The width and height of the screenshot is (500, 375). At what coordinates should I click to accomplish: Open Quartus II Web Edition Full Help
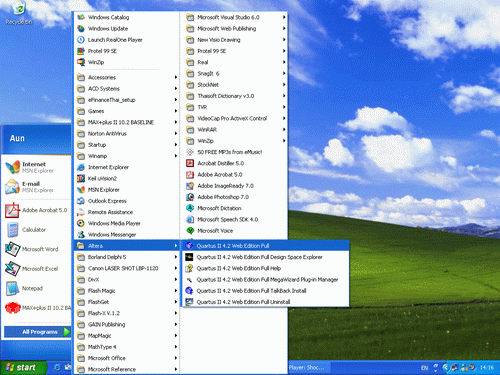pyautogui.click(x=265, y=268)
